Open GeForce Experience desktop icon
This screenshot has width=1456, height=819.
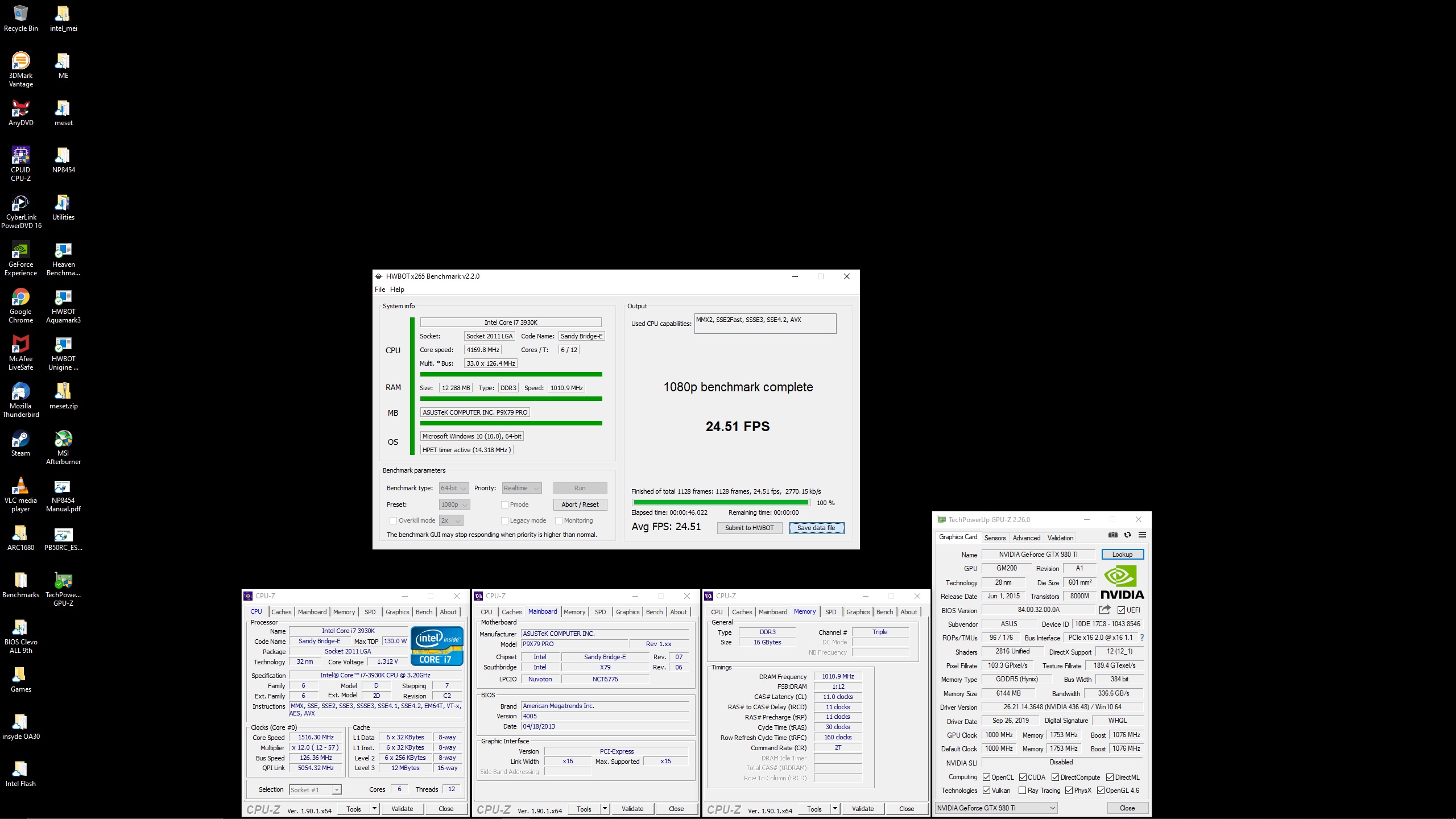(20, 258)
